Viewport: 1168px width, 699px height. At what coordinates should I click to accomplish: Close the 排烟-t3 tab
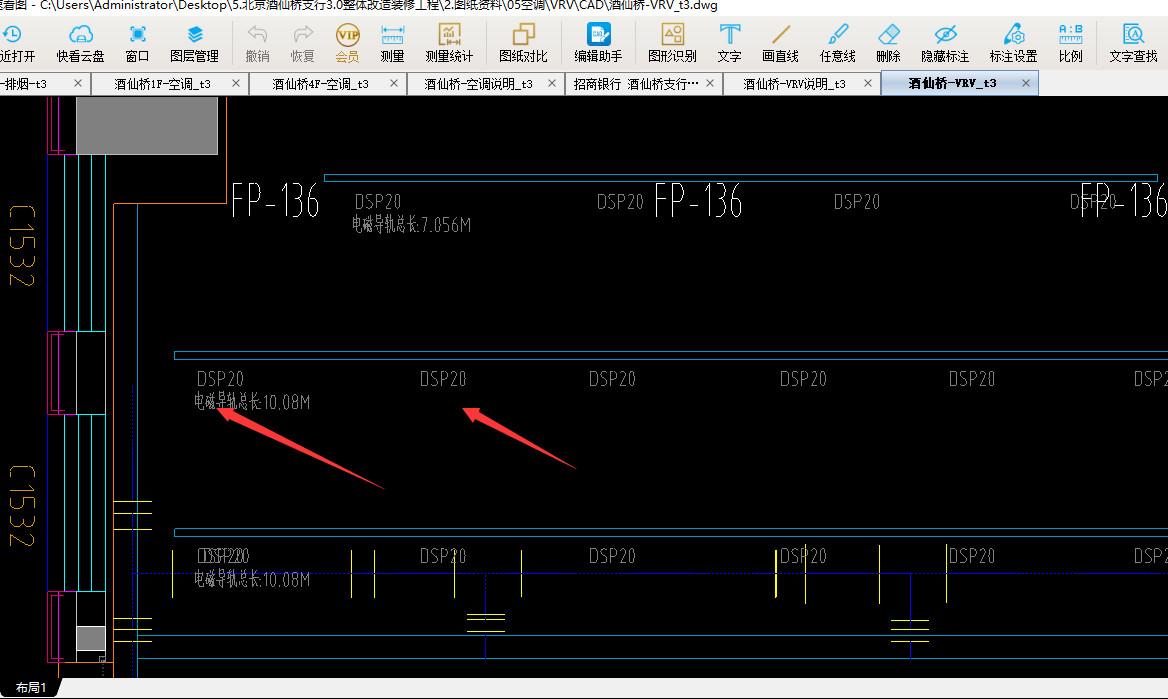pyautogui.click(x=77, y=83)
